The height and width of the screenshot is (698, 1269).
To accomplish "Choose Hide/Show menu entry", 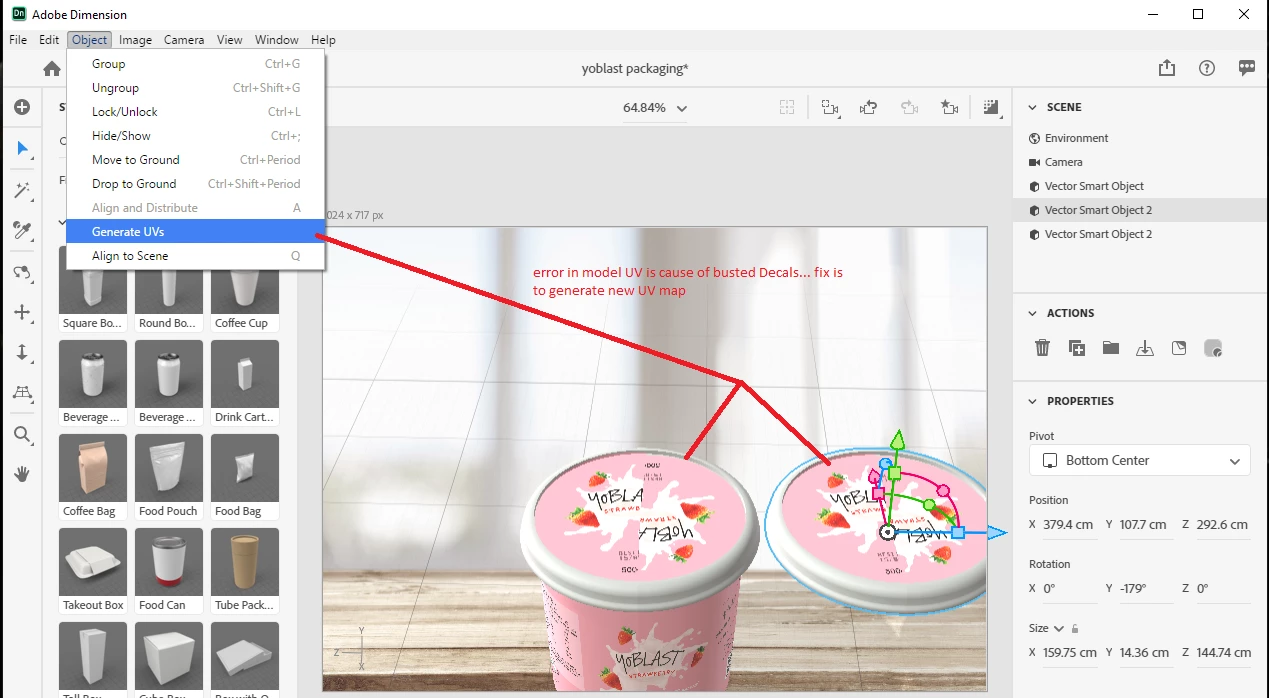I will tap(196, 135).
